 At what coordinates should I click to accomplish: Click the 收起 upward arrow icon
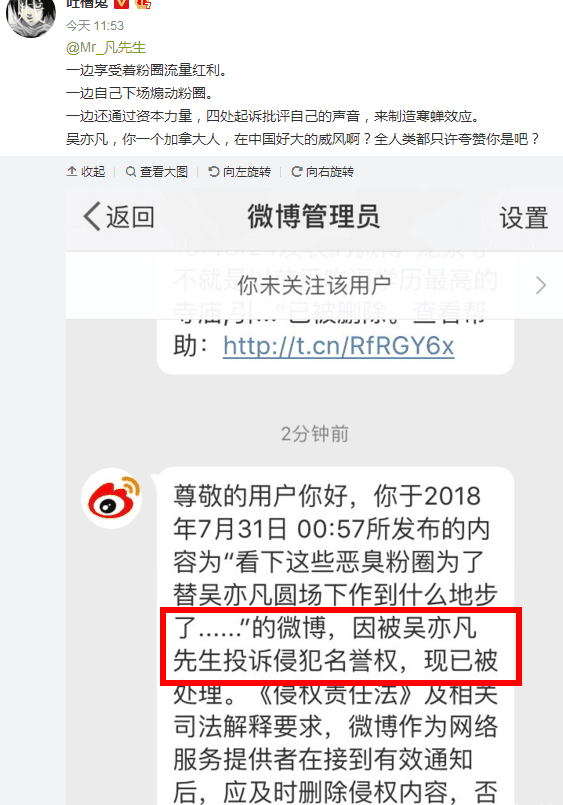(72, 171)
